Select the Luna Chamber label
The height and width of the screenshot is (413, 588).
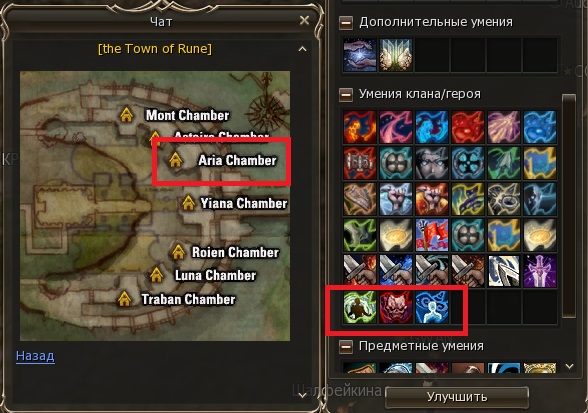pos(215,275)
